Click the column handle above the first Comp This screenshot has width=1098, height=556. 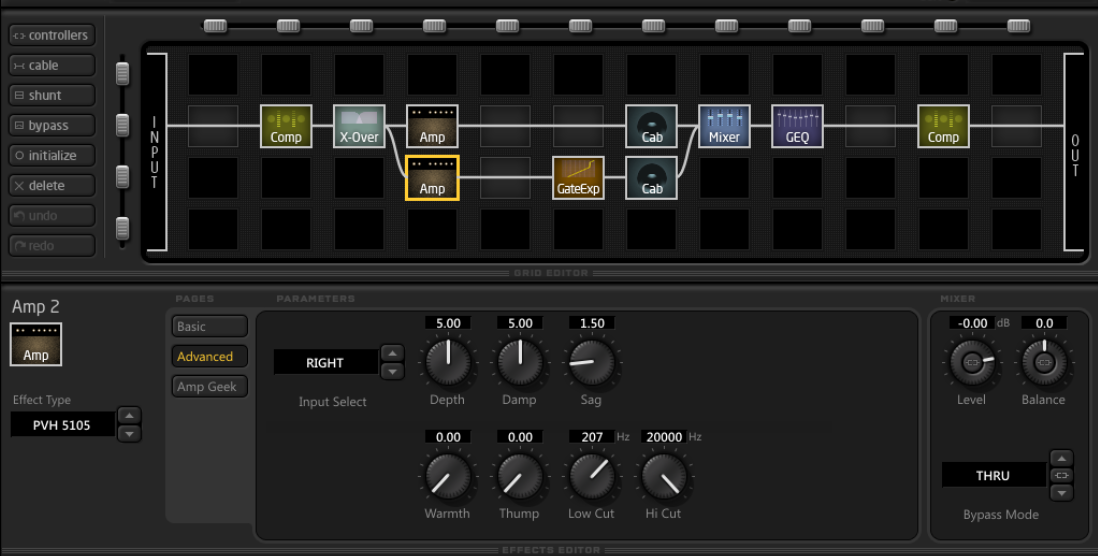coord(288,26)
